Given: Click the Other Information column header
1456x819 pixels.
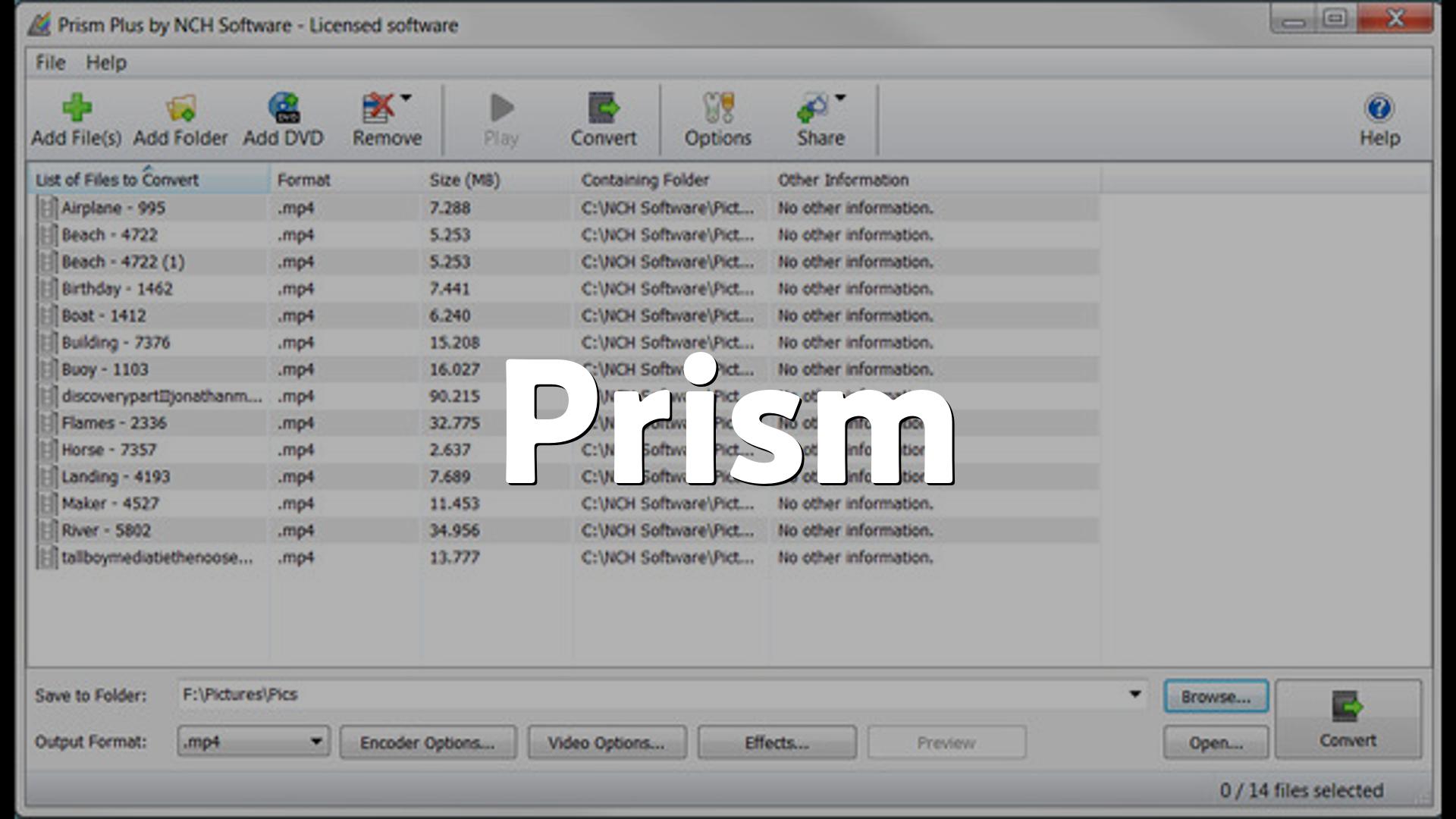Looking at the screenshot, I should coord(935,180).
